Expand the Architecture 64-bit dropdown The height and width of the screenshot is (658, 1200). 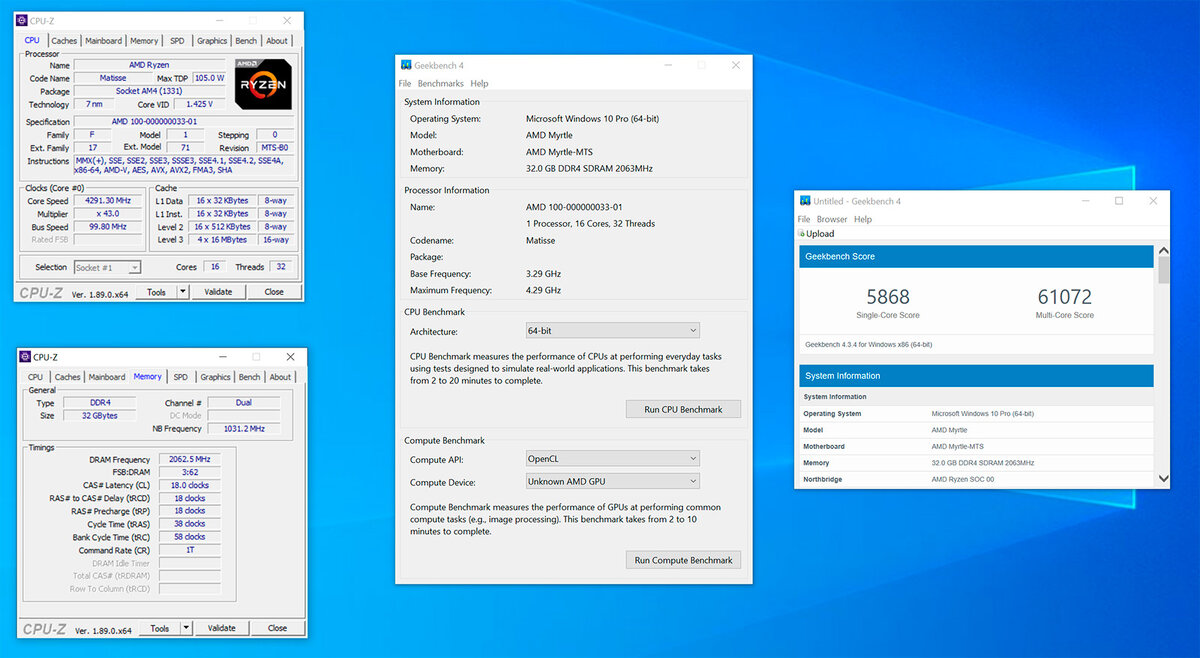tap(612, 331)
